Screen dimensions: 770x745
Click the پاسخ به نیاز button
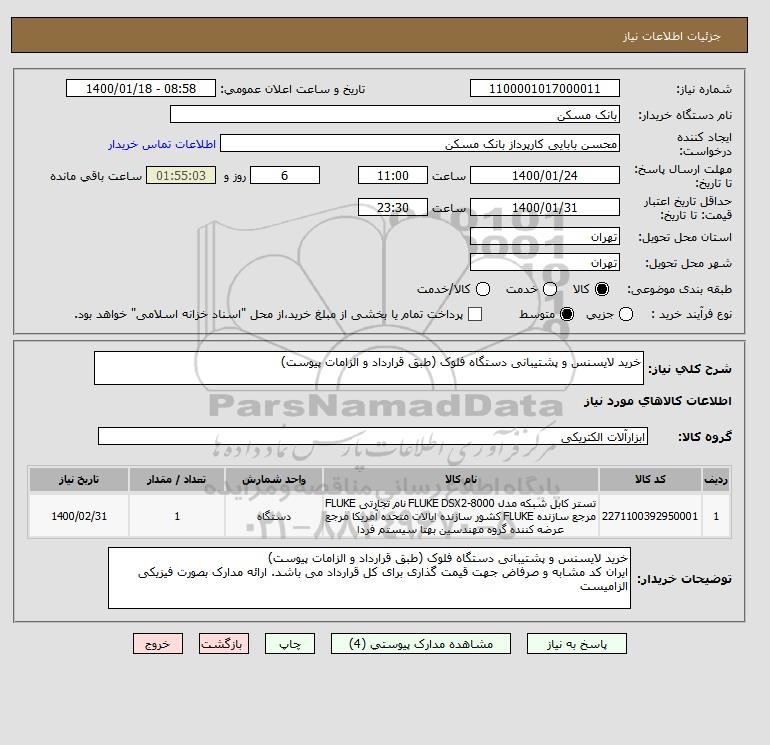click(577, 644)
